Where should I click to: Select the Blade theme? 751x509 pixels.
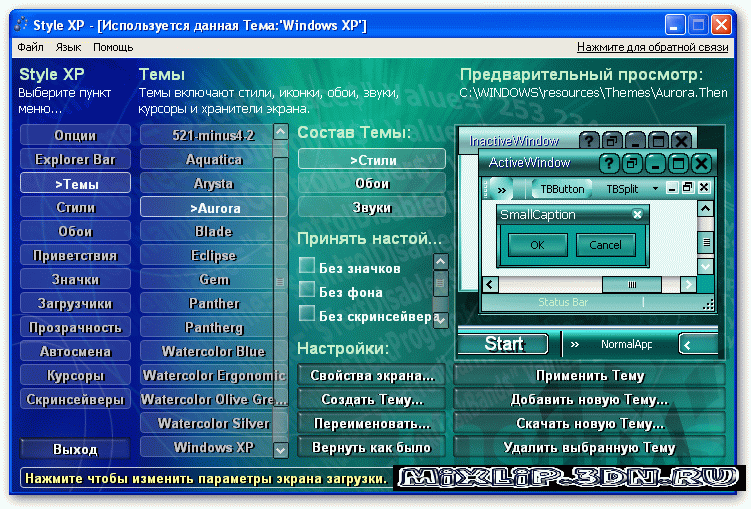pyautogui.click(x=207, y=231)
